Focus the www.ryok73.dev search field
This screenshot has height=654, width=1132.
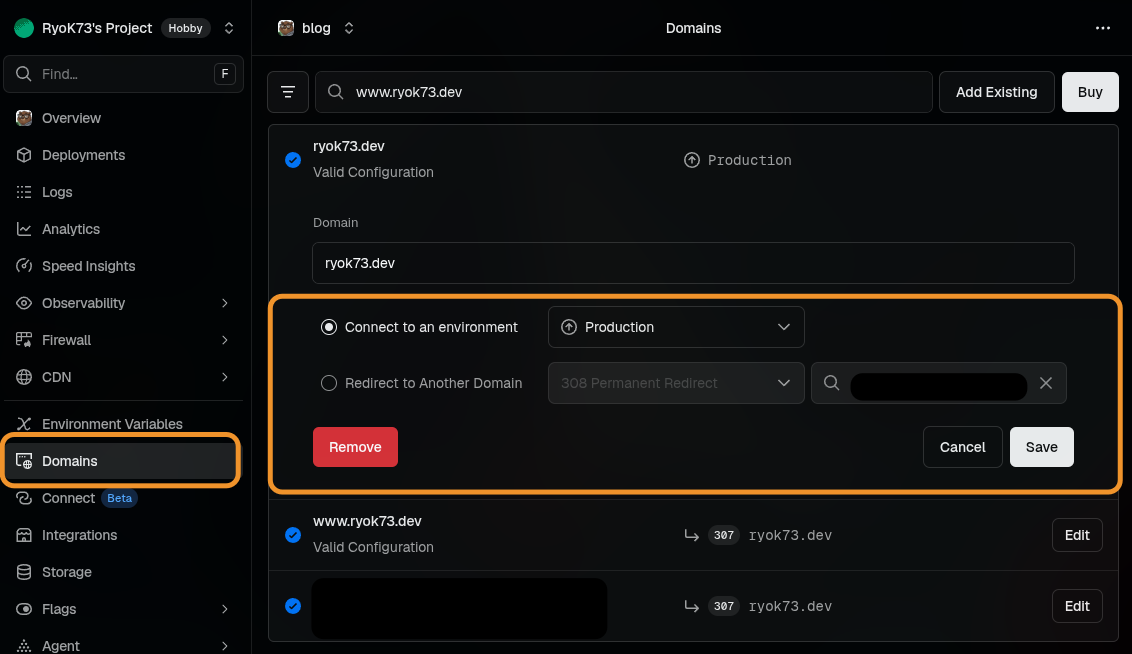pyautogui.click(x=624, y=92)
